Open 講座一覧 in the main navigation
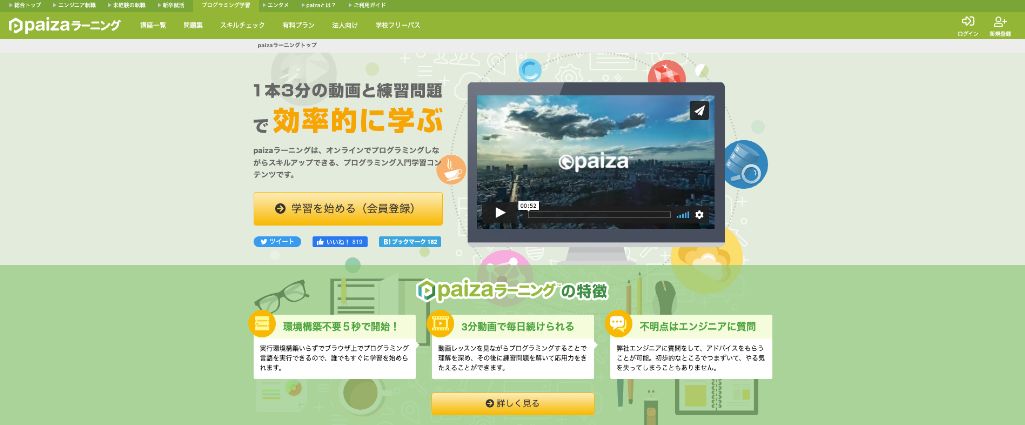 pos(153,26)
